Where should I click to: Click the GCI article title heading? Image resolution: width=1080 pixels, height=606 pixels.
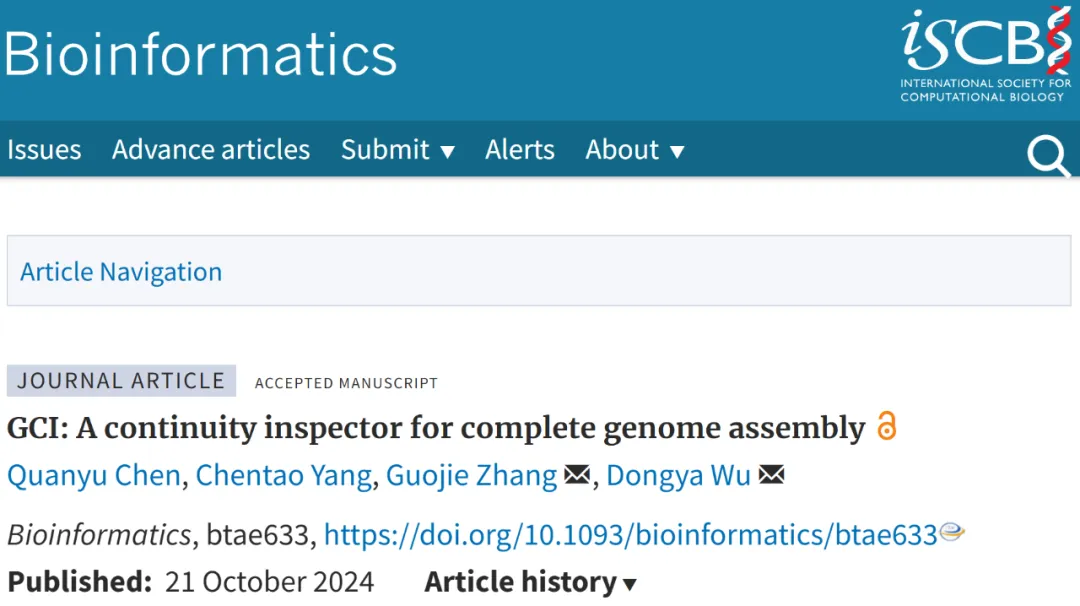(x=435, y=428)
